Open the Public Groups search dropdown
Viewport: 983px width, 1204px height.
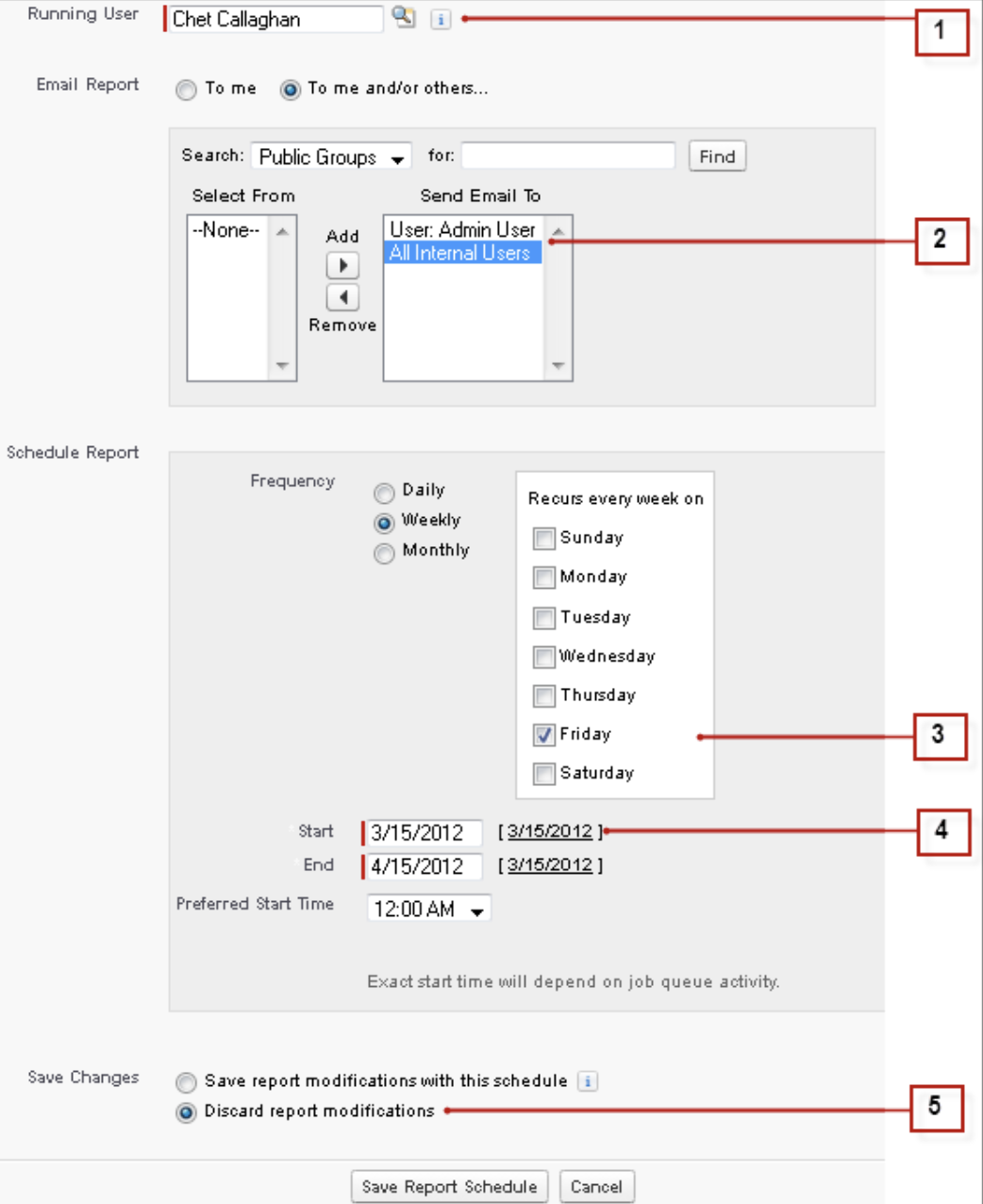tap(332, 158)
